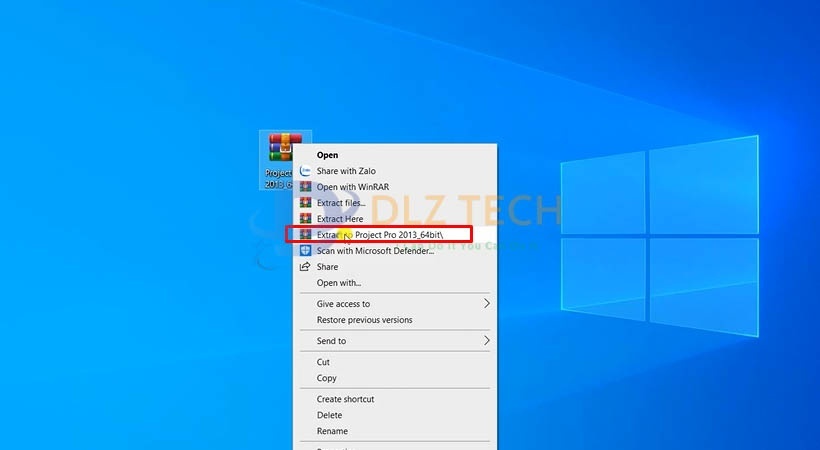Click the WinRAR icon next to Extract files
The height and width of the screenshot is (450, 820).
click(x=305, y=203)
